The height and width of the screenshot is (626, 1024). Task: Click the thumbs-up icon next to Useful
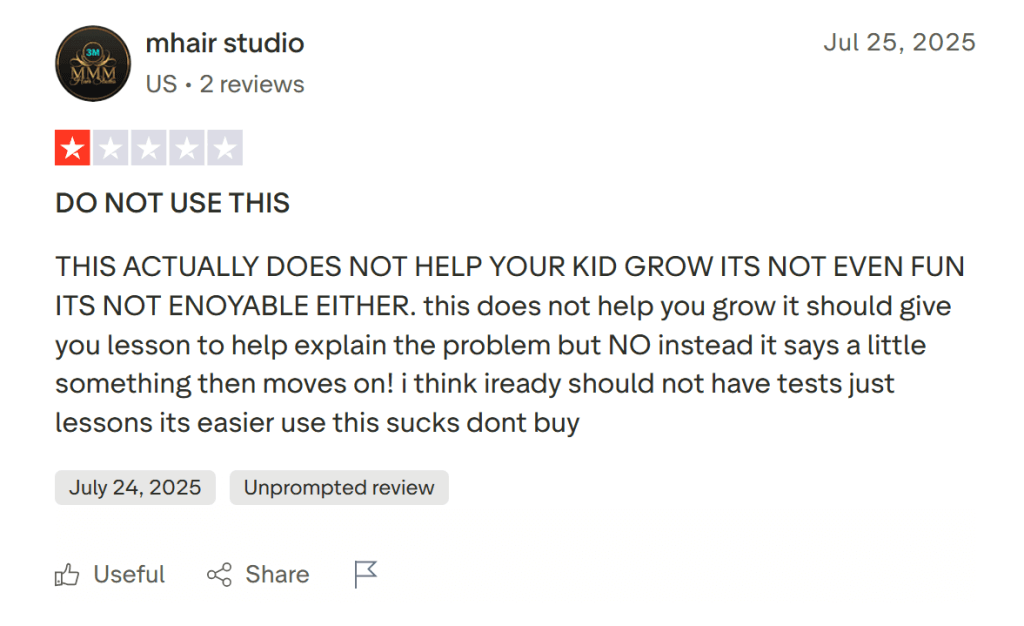coord(68,574)
